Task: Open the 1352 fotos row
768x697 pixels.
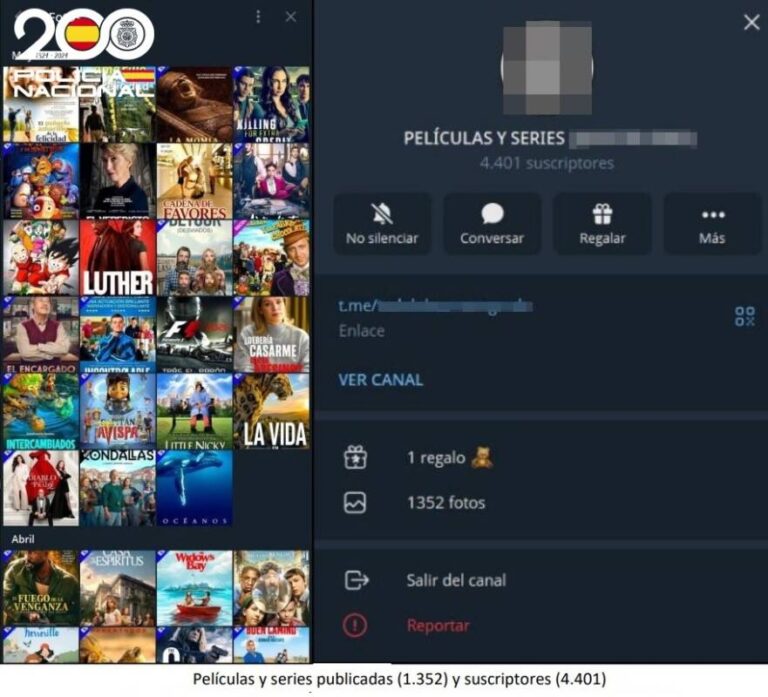Action: (x=541, y=503)
